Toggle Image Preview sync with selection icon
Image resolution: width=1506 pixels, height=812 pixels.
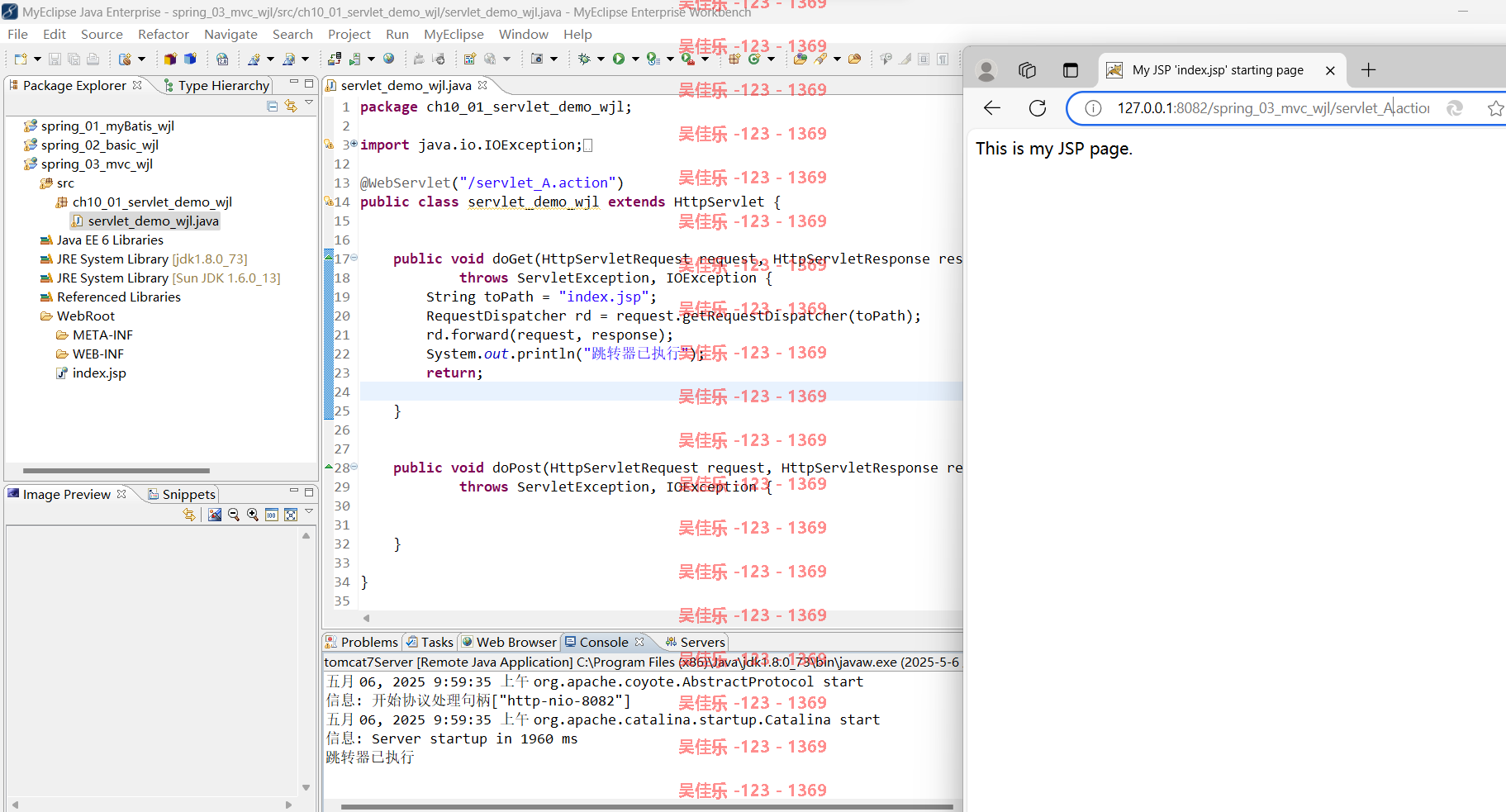[189, 515]
